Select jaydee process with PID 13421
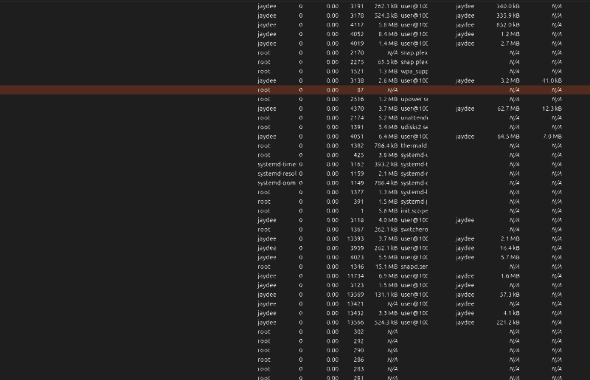590x380 pixels. click(x=295, y=304)
